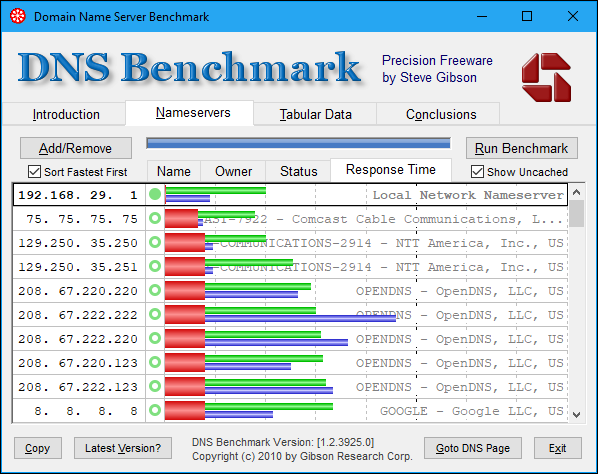Click the benchmark progress bar

(x=299, y=143)
